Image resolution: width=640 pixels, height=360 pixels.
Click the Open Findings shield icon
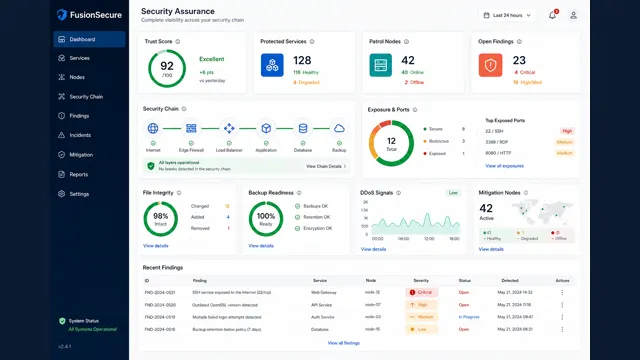coord(491,65)
